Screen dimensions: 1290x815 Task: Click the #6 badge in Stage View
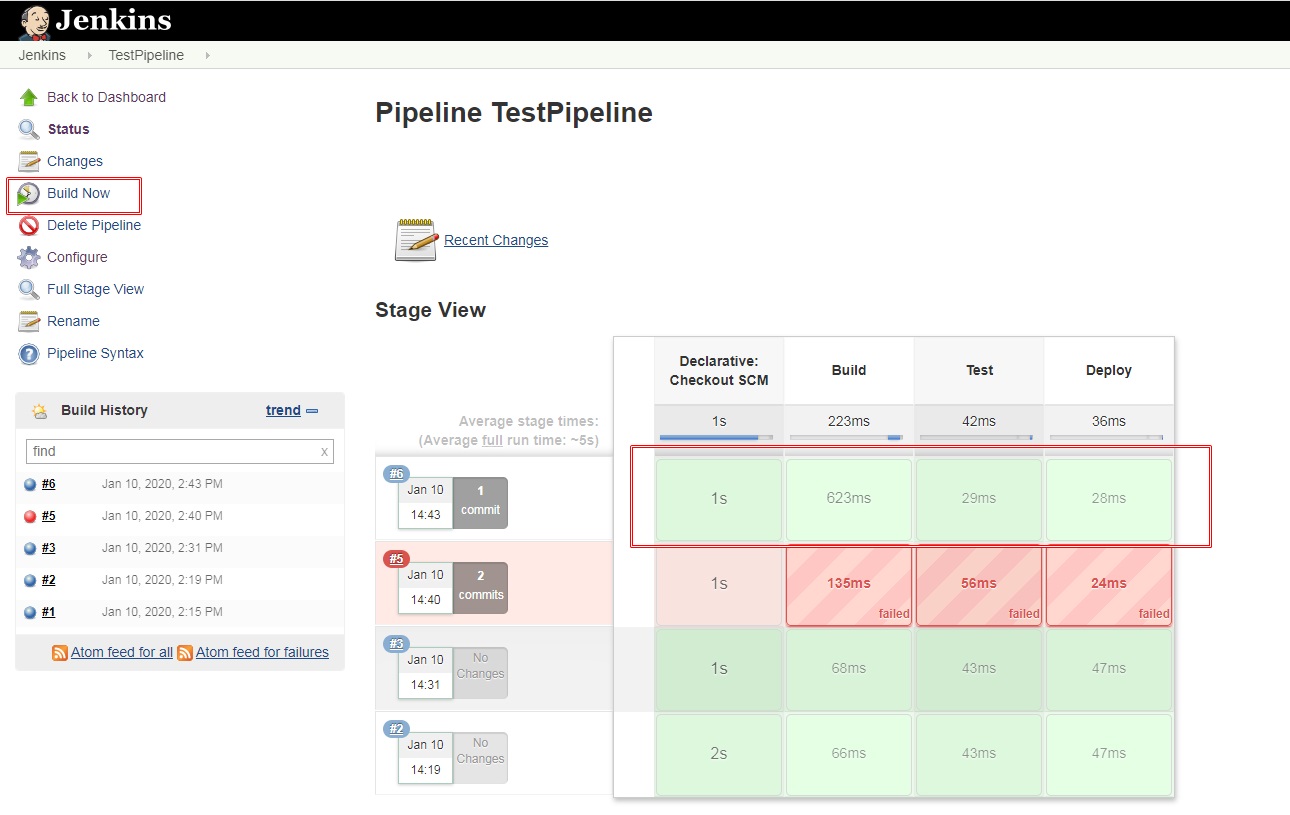coord(397,474)
